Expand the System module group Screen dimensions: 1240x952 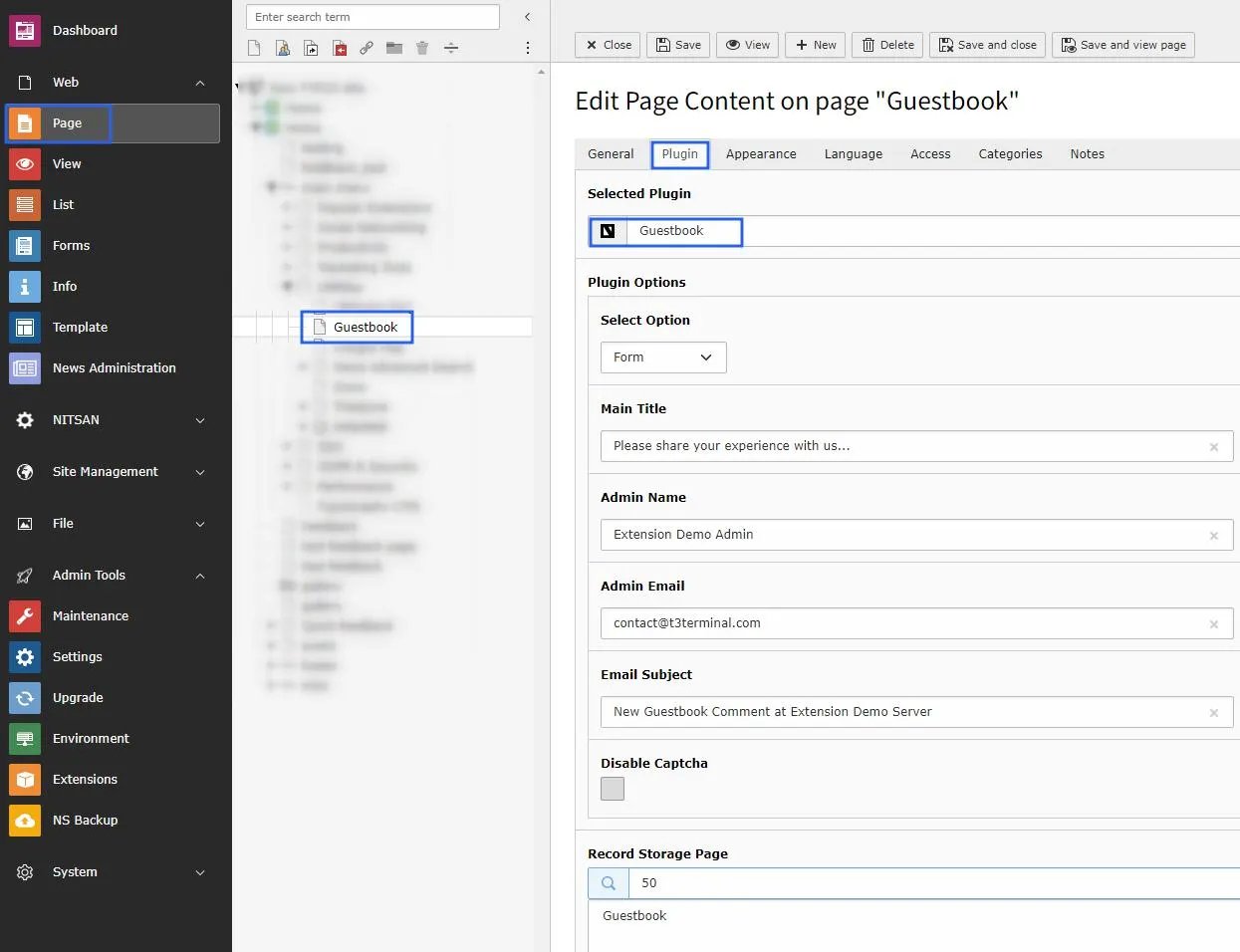200,872
